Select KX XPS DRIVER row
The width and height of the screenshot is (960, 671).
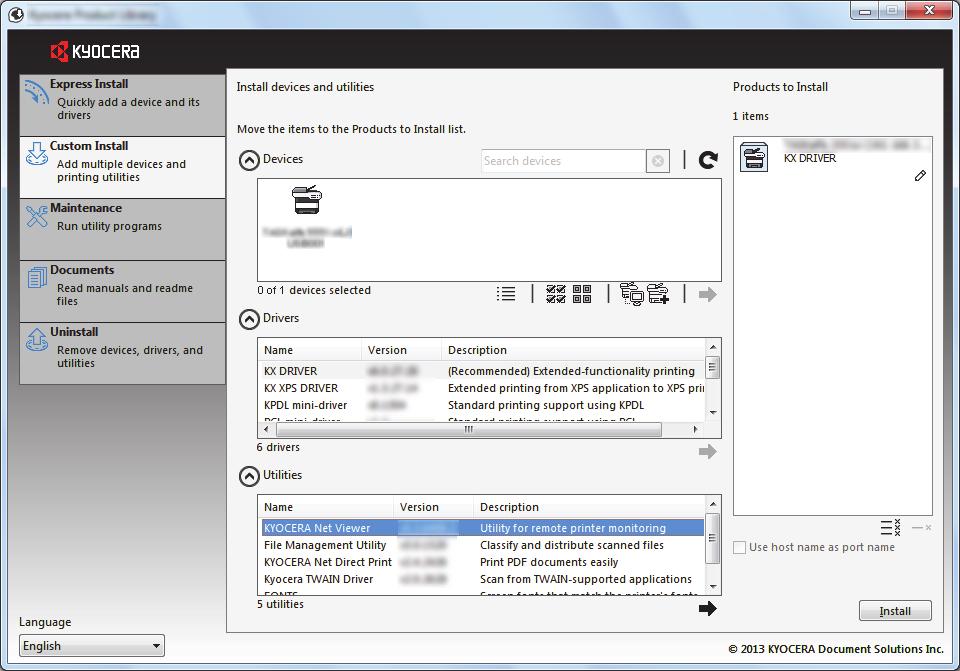pos(482,388)
